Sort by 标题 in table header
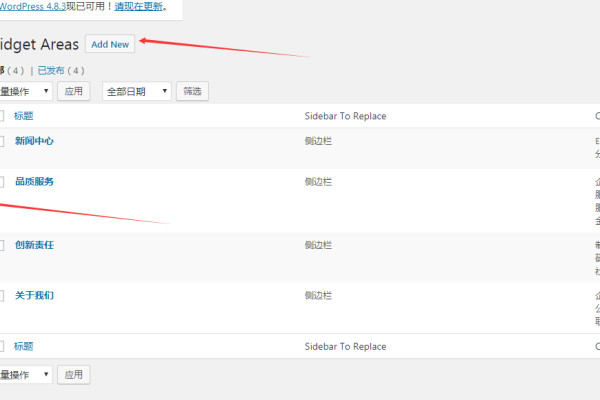 (24, 116)
